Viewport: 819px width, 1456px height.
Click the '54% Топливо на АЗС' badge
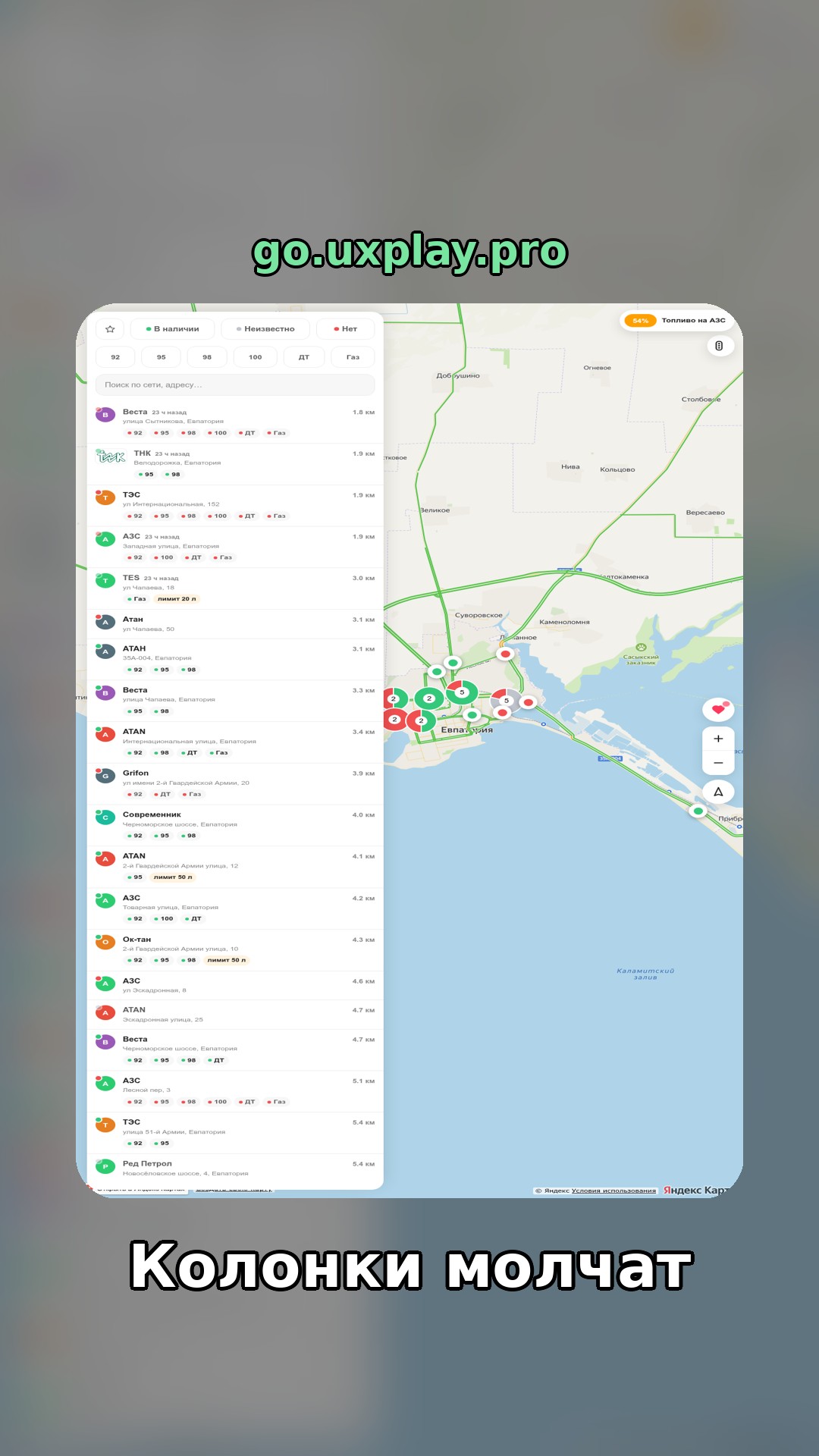coord(677,320)
